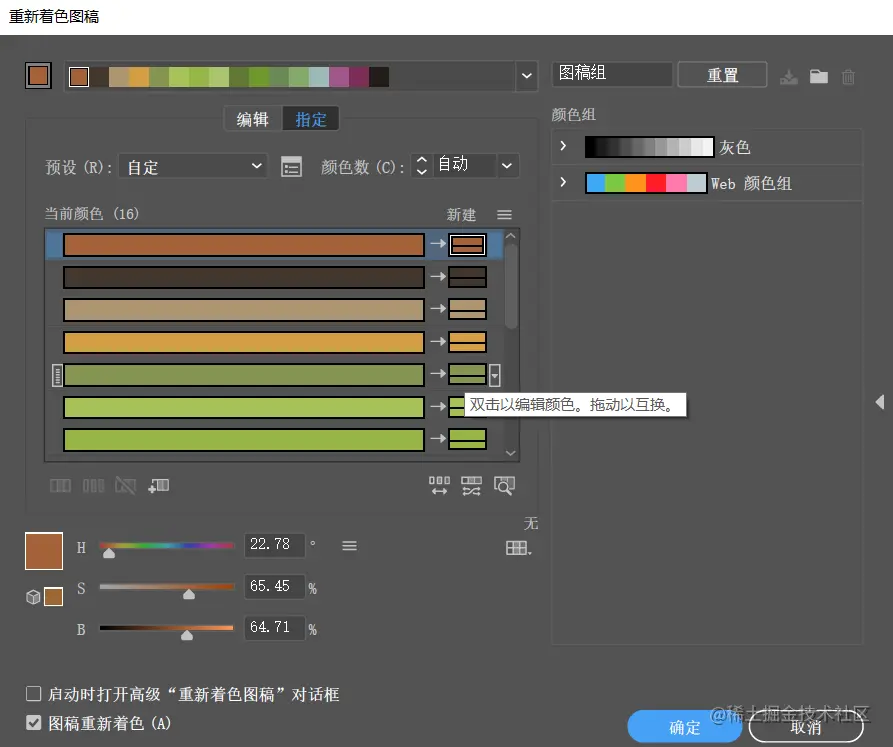
Task: Uncheck 图稿重新着色 (A) checkbox
Action: click(x=34, y=723)
